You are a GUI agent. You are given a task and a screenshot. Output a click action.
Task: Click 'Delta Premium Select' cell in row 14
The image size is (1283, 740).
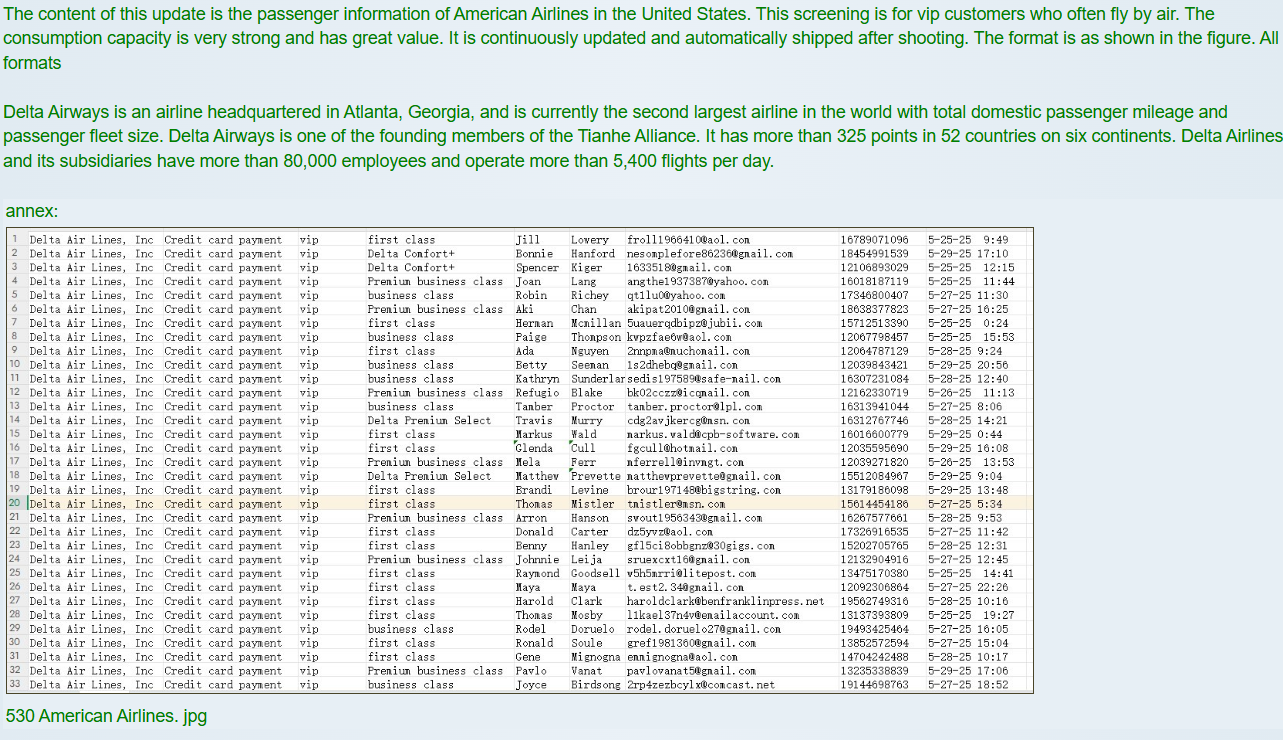pyautogui.click(x=429, y=421)
